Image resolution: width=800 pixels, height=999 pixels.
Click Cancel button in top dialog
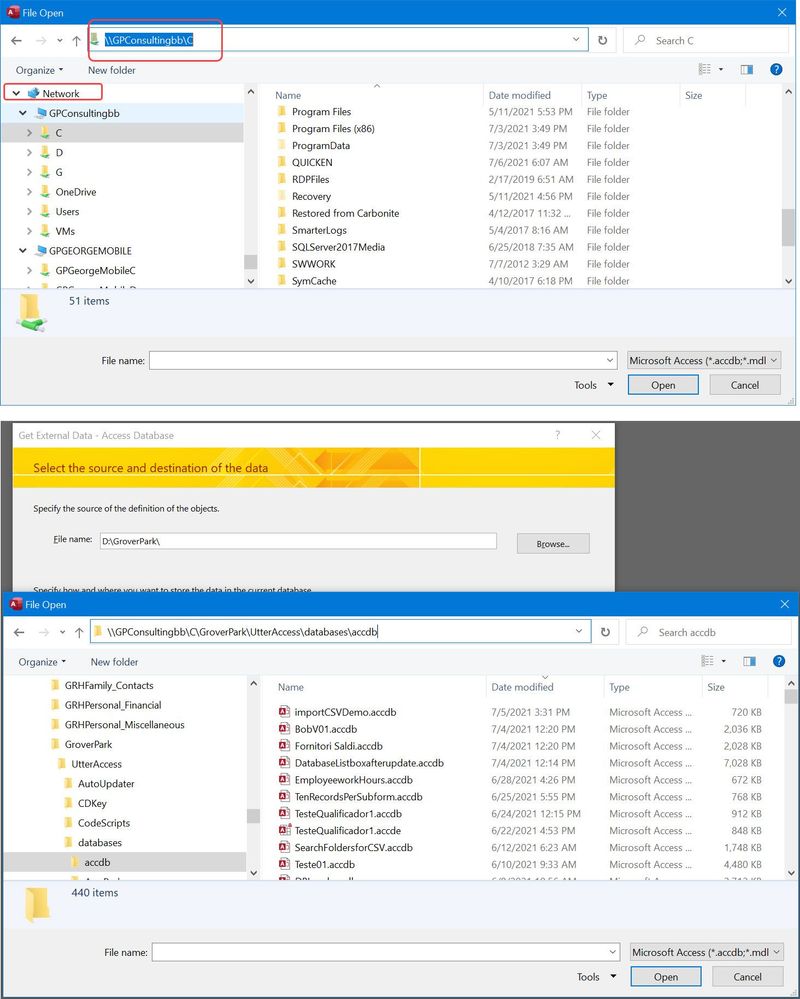[745, 385]
